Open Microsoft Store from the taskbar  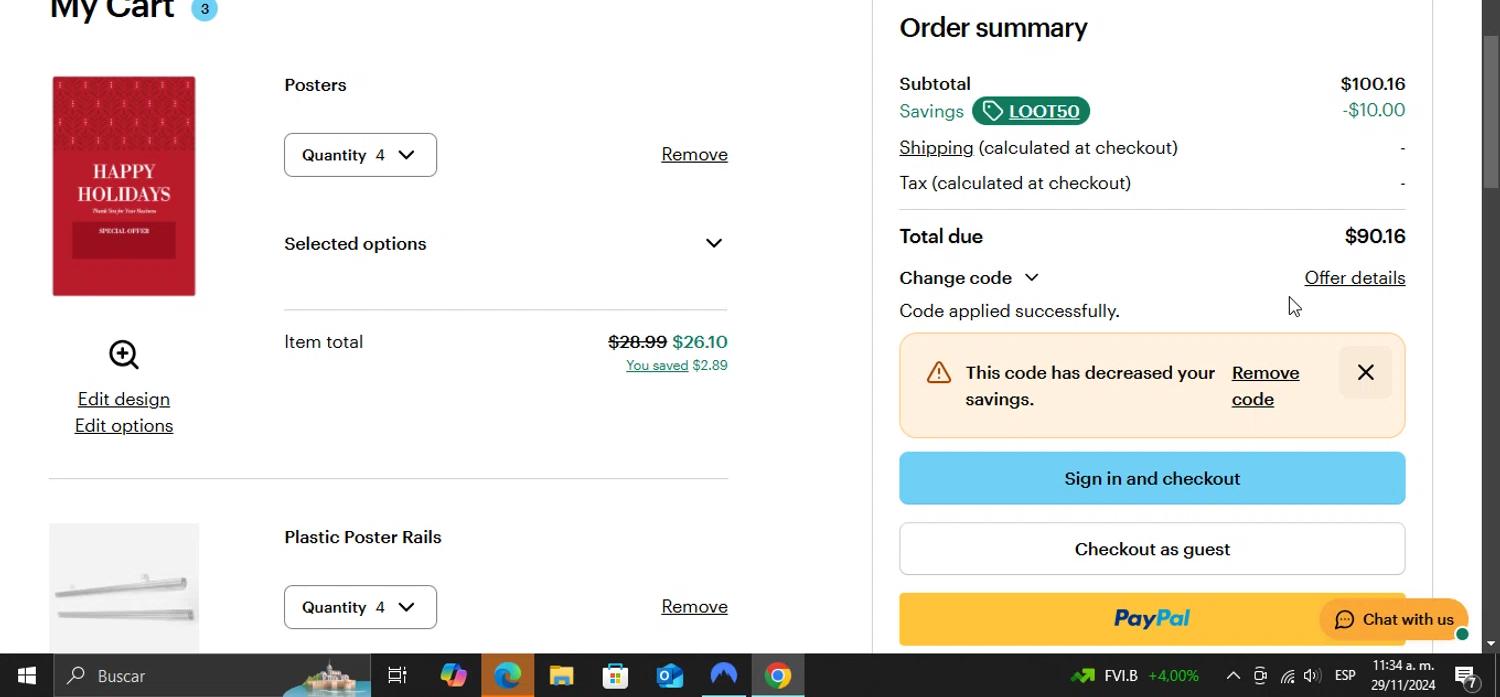(615, 676)
